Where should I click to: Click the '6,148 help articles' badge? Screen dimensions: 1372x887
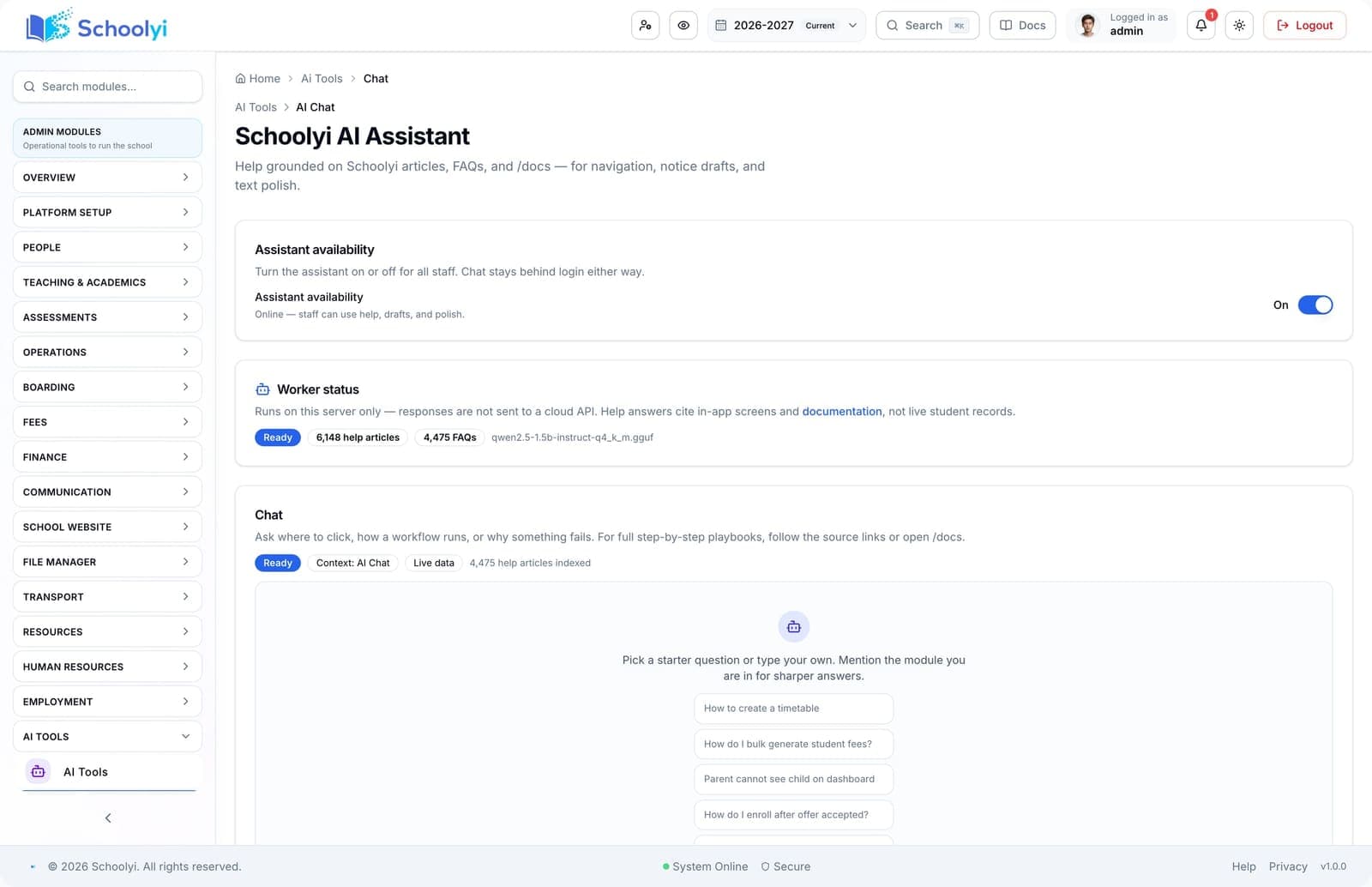pos(358,437)
